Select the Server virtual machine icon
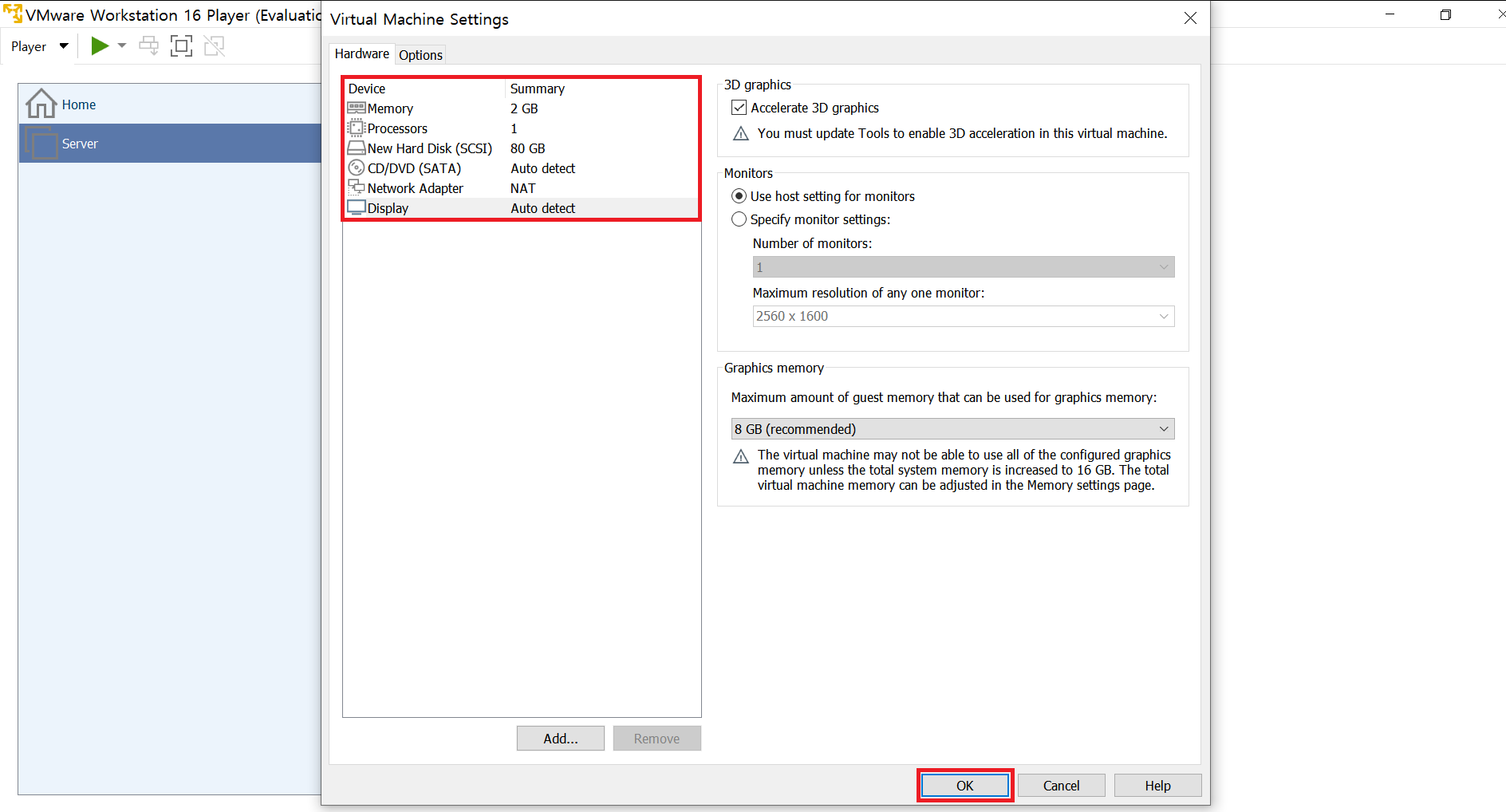The image size is (1506, 812). [41, 143]
